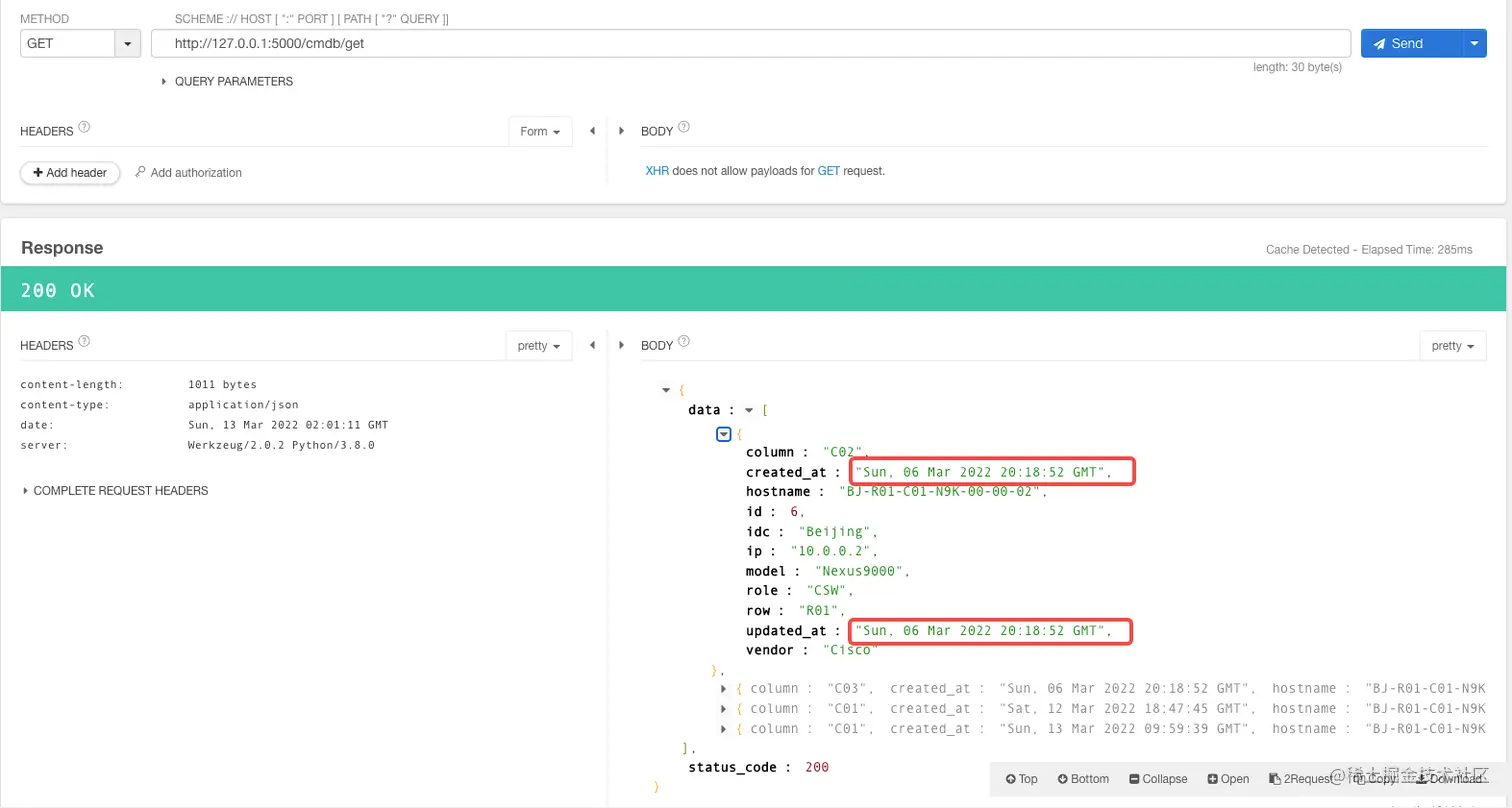The image size is (1512, 808).
Task: Open the XHR link
Action: (657, 171)
